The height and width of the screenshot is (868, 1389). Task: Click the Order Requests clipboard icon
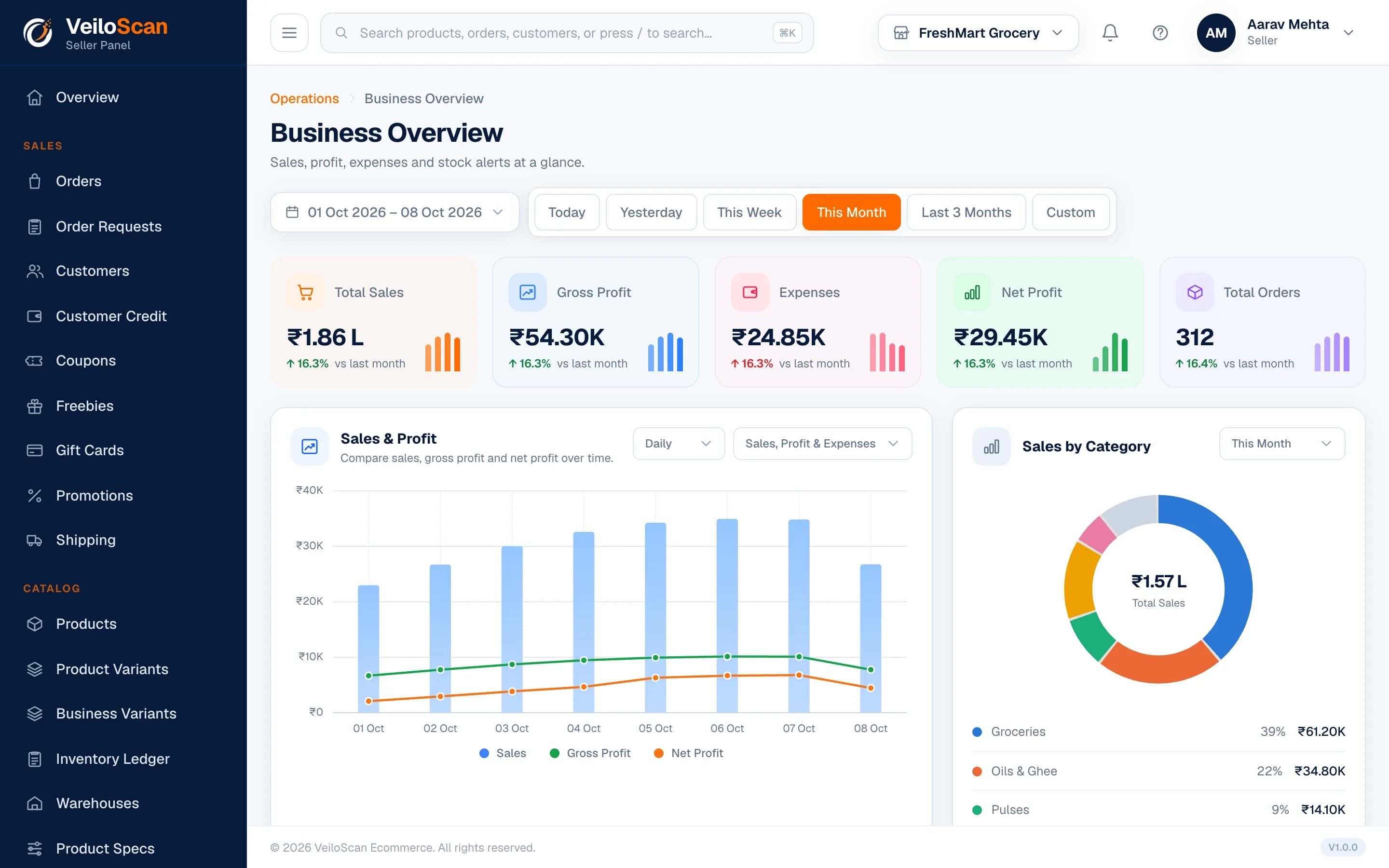pyautogui.click(x=34, y=227)
